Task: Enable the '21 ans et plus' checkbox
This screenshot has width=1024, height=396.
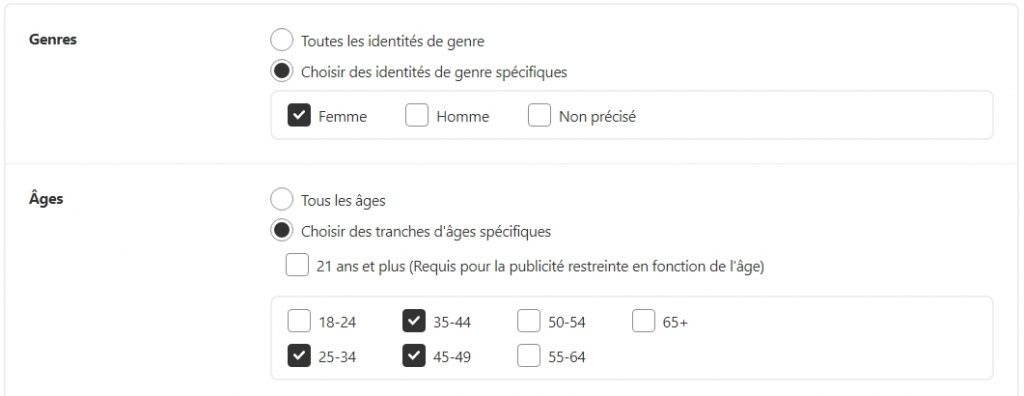Action: (x=297, y=266)
